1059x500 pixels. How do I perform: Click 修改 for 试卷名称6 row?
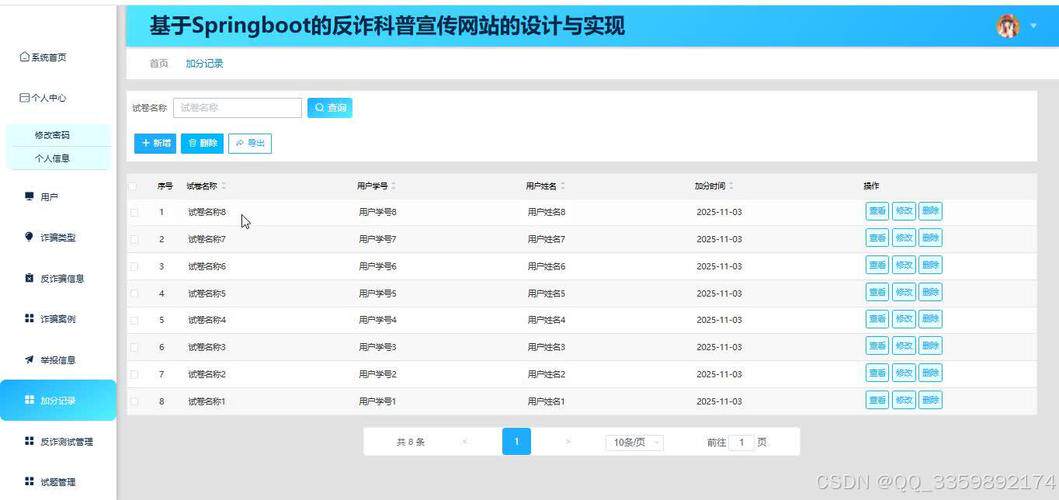pos(904,265)
